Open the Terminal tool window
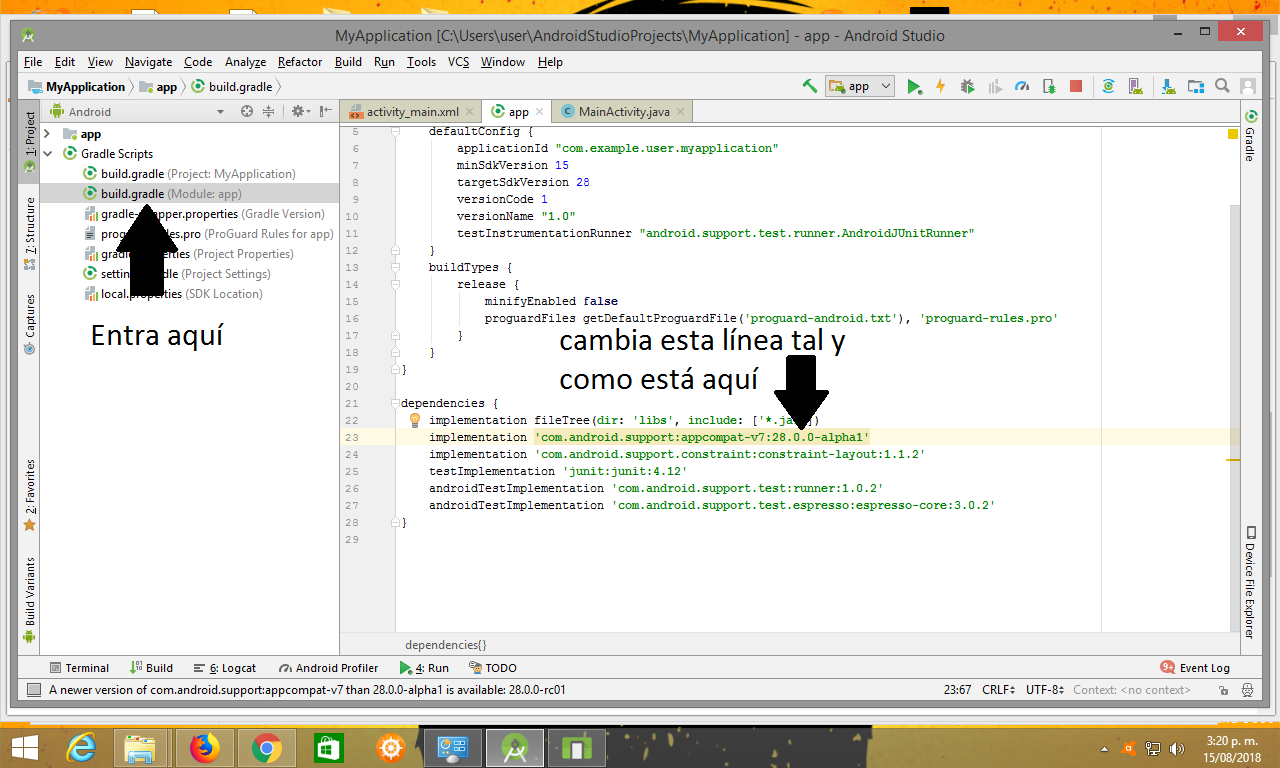This screenshot has width=1280, height=768. [x=79, y=668]
